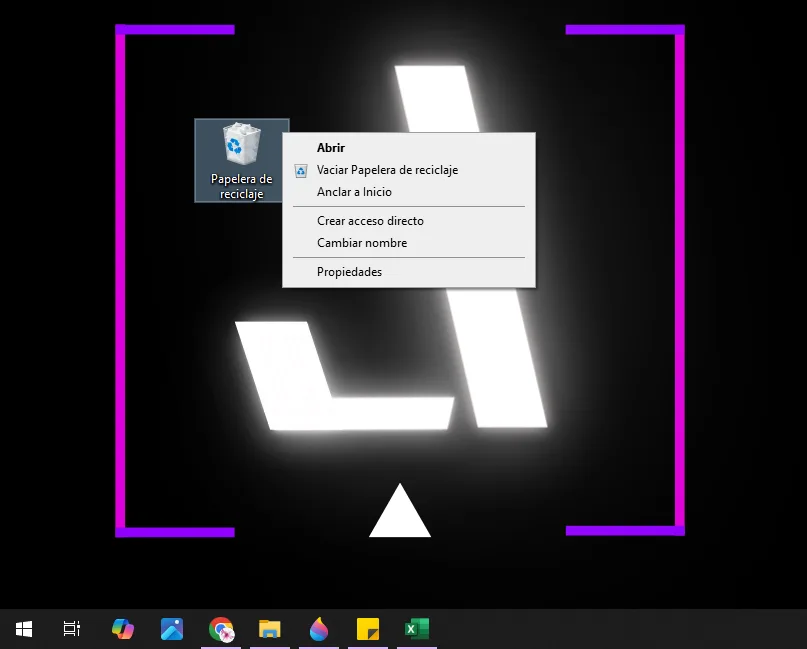Choose Abrir in the context menu
This screenshot has width=807, height=649.
pos(409,148)
